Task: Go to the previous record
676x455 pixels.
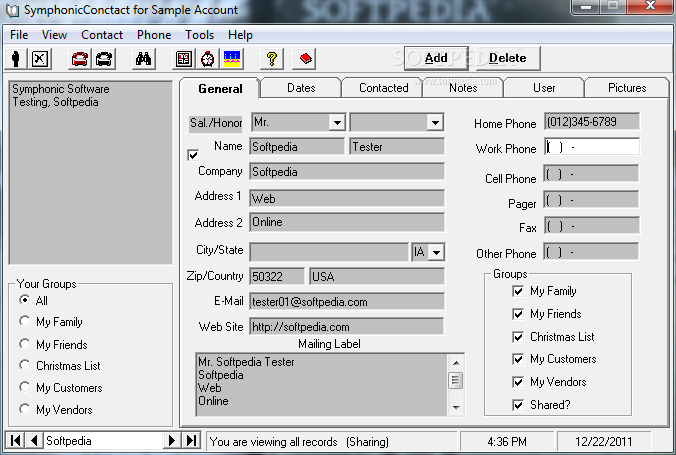Action: tap(34, 440)
